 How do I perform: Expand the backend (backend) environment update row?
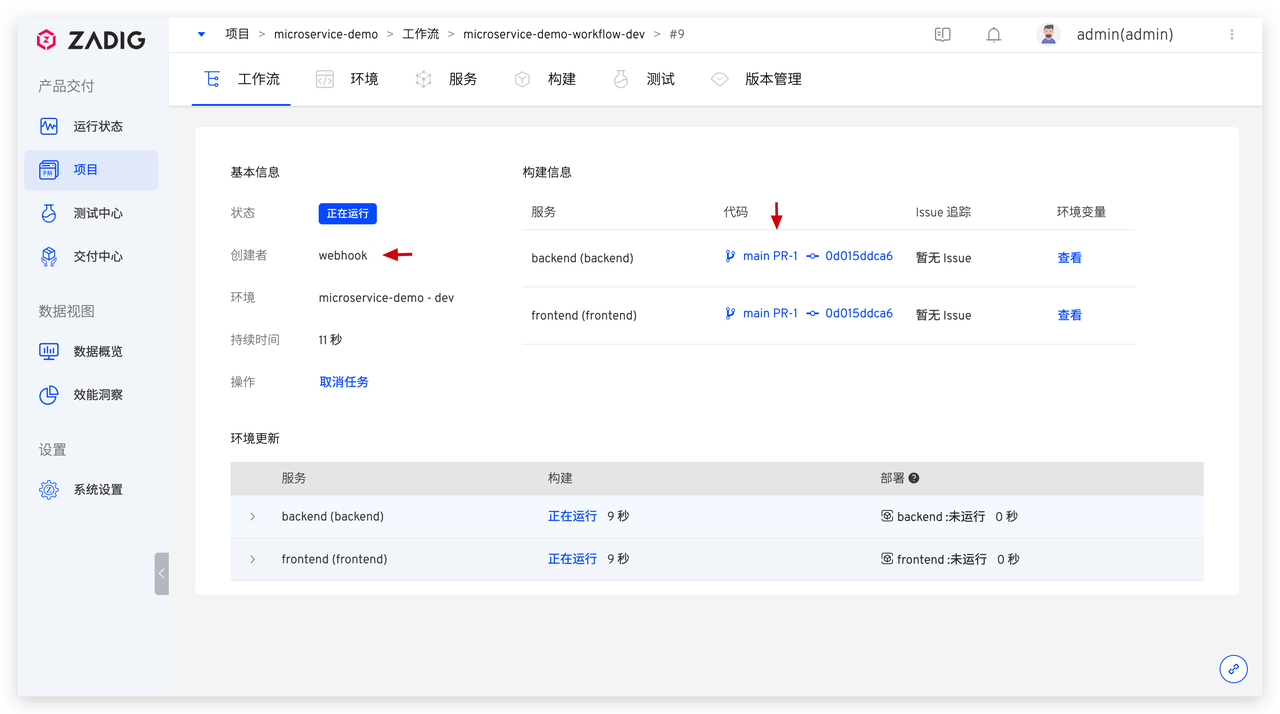click(253, 517)
